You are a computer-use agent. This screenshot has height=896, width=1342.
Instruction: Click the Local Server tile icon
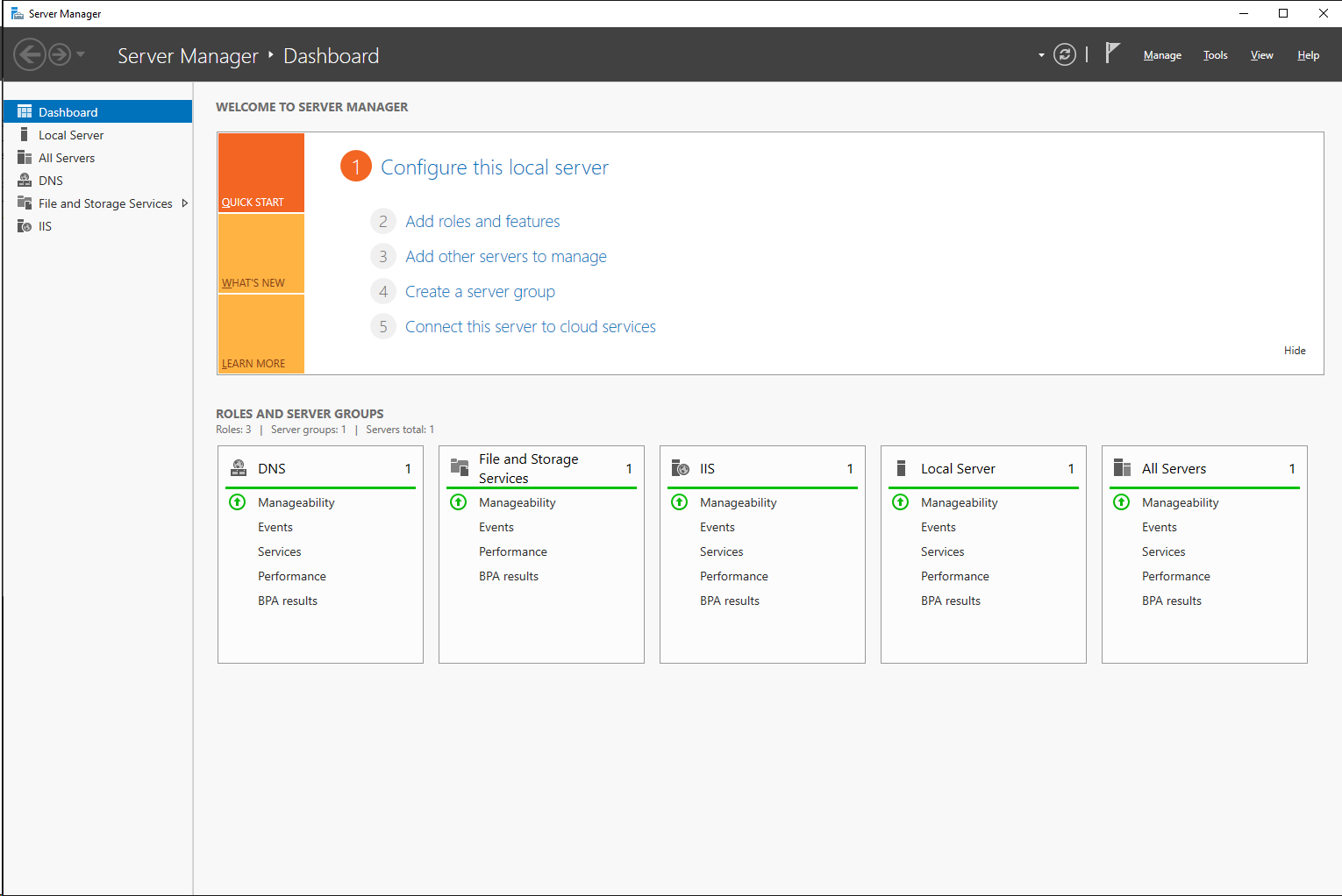coord(901,468)
